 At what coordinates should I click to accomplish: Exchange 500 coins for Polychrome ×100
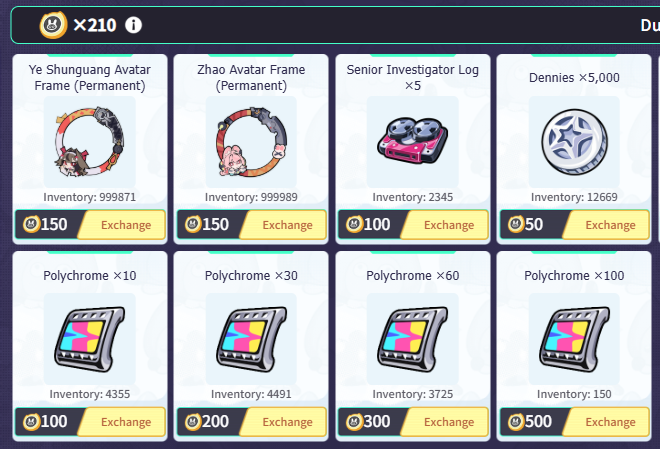click(607, 422)
